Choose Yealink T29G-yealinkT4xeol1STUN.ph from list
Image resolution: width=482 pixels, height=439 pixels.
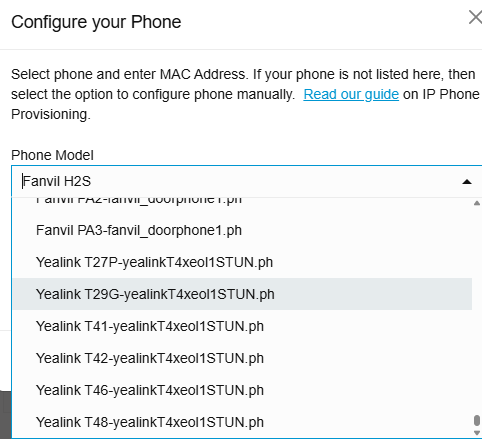click(x=242, y=294)
